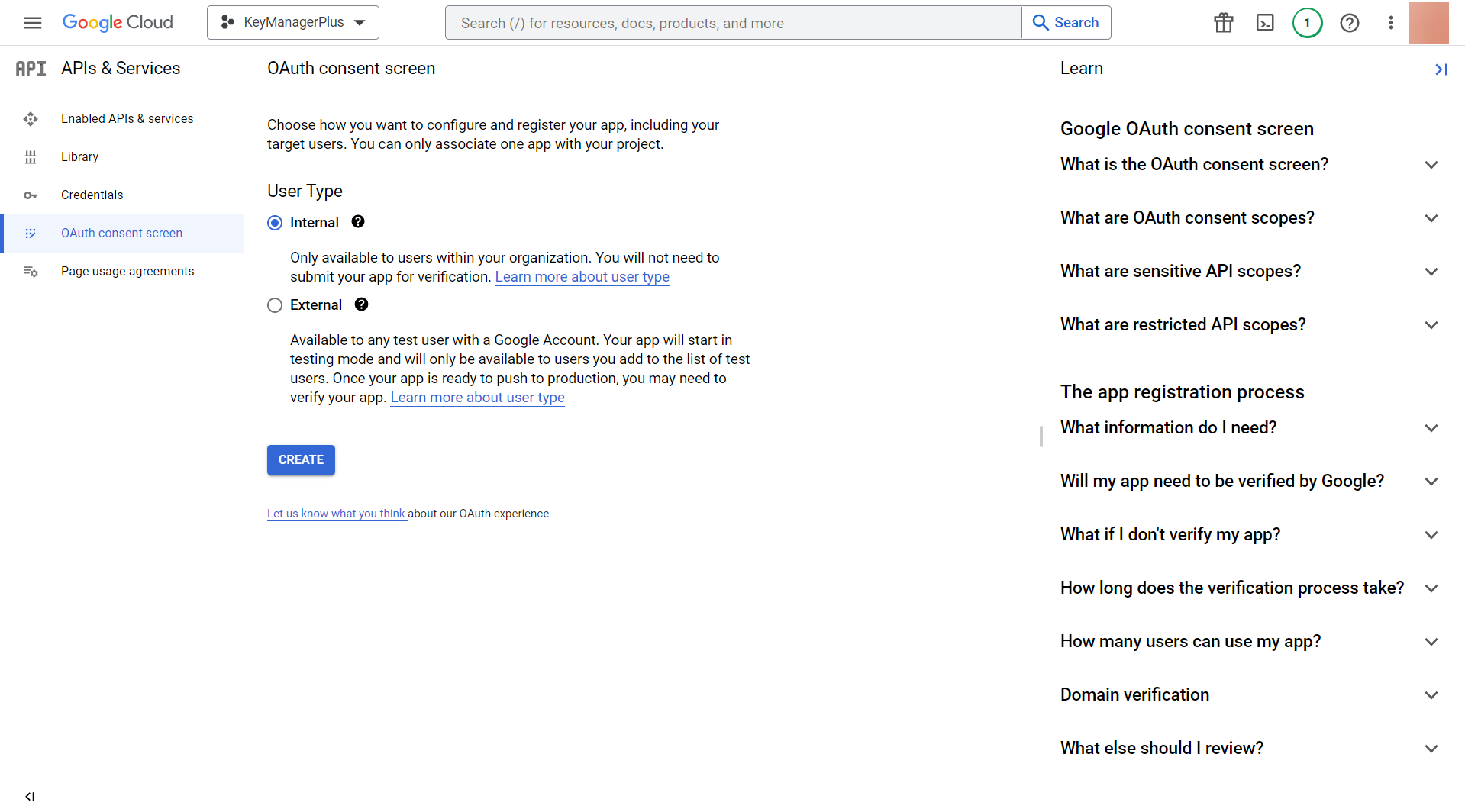Open the help icon in the top bar
This screenshot has width=1465, height=812.
(1349, 23)
